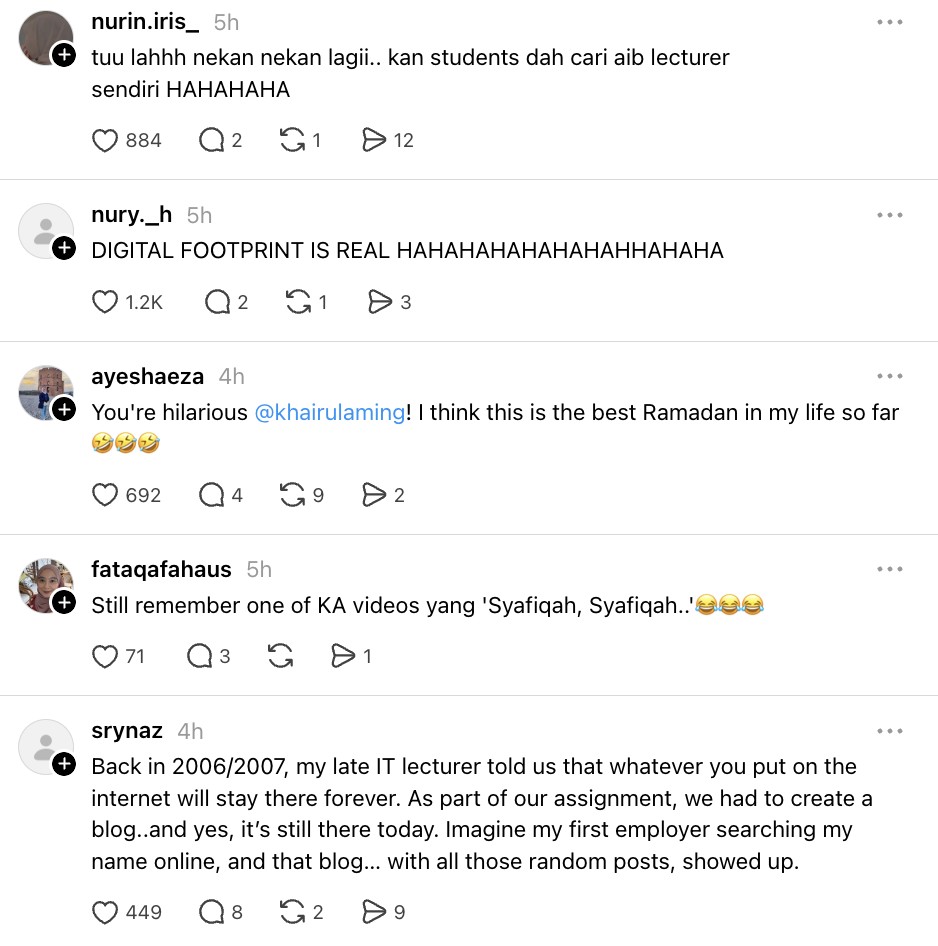Open more options for nury._h's comment
938x946 pixels.
(889, 215)
